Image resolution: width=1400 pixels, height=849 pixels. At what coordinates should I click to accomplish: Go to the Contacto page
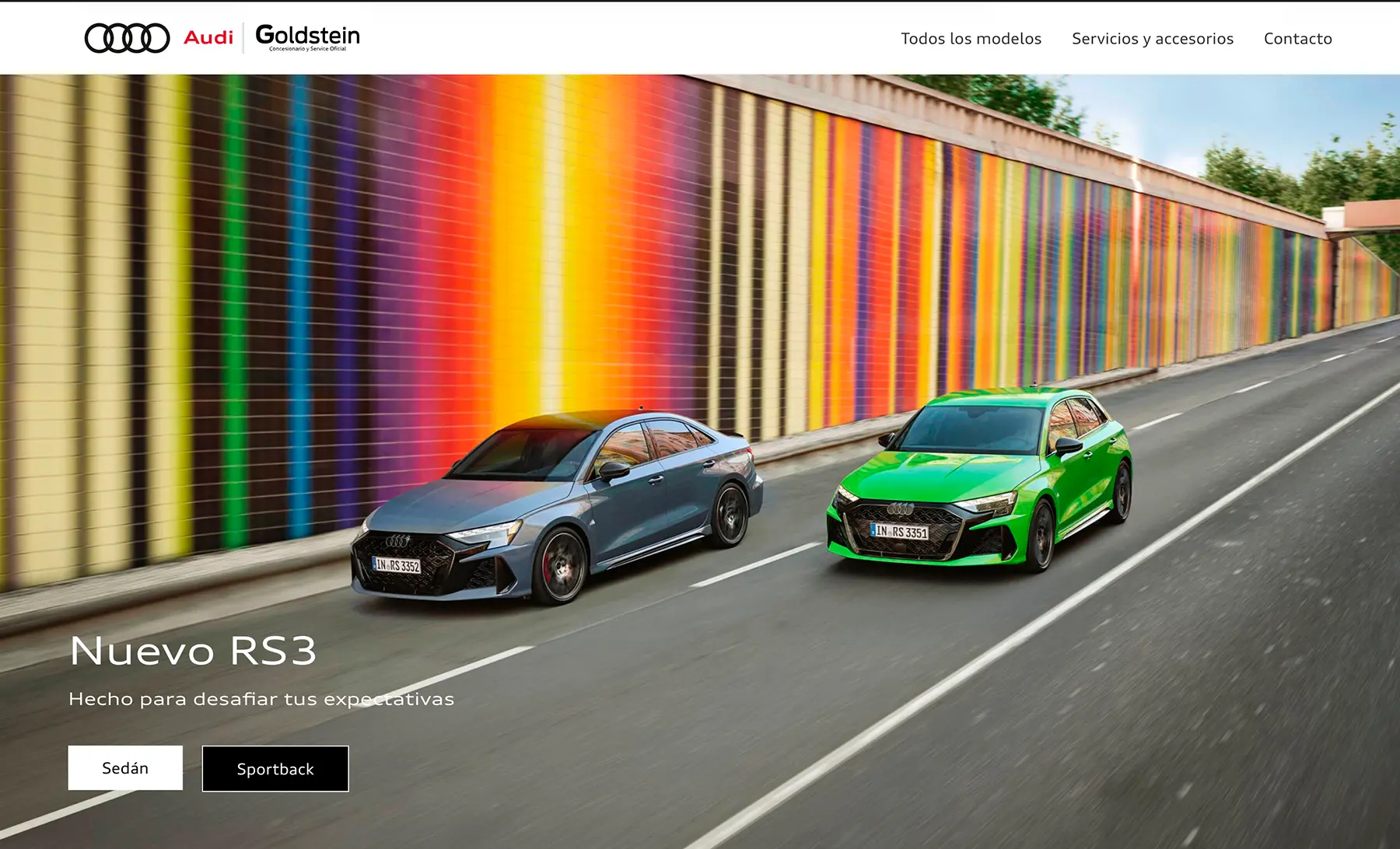click(x=1297, y=39)
